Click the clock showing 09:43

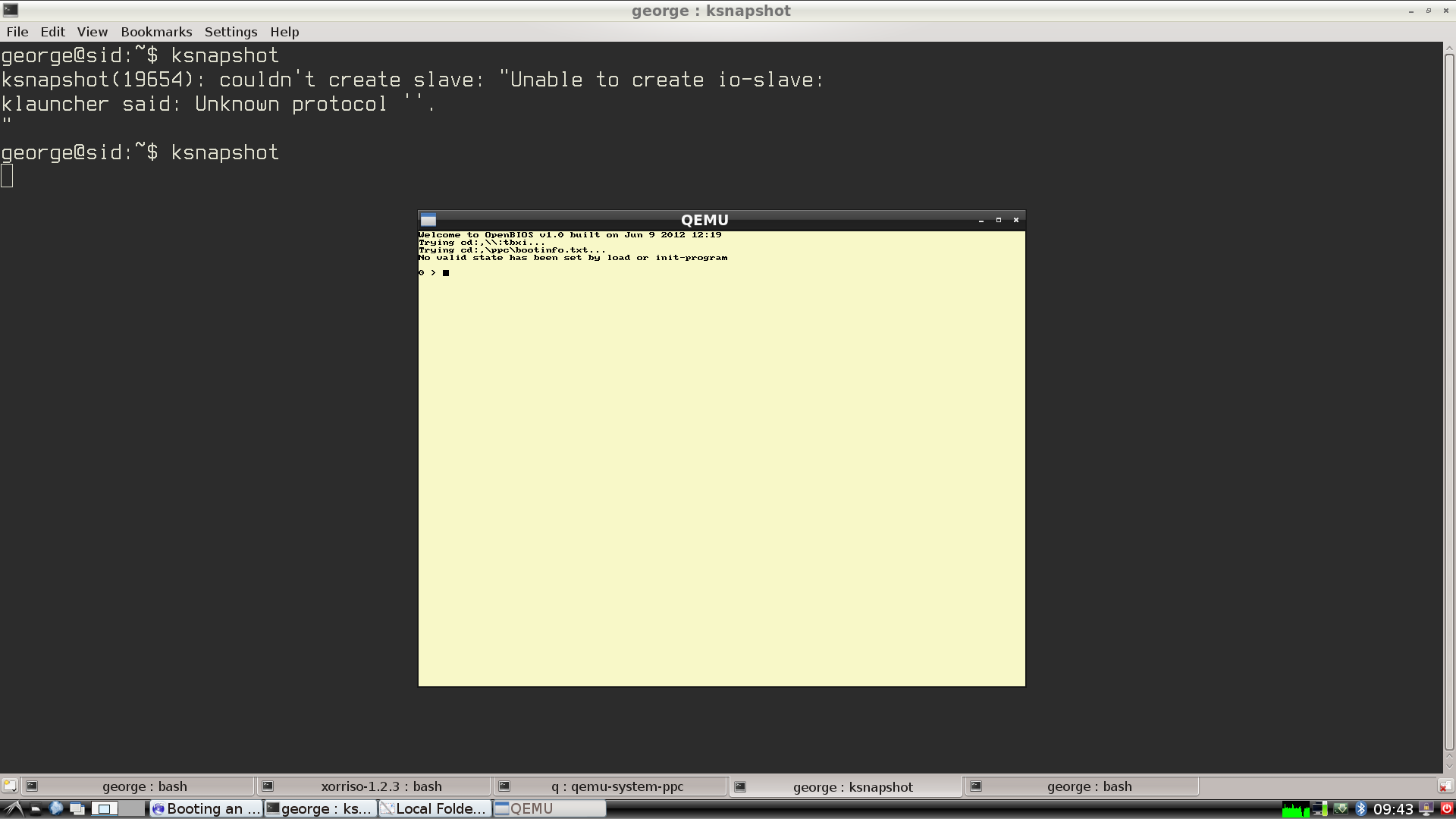[1393, 809]
